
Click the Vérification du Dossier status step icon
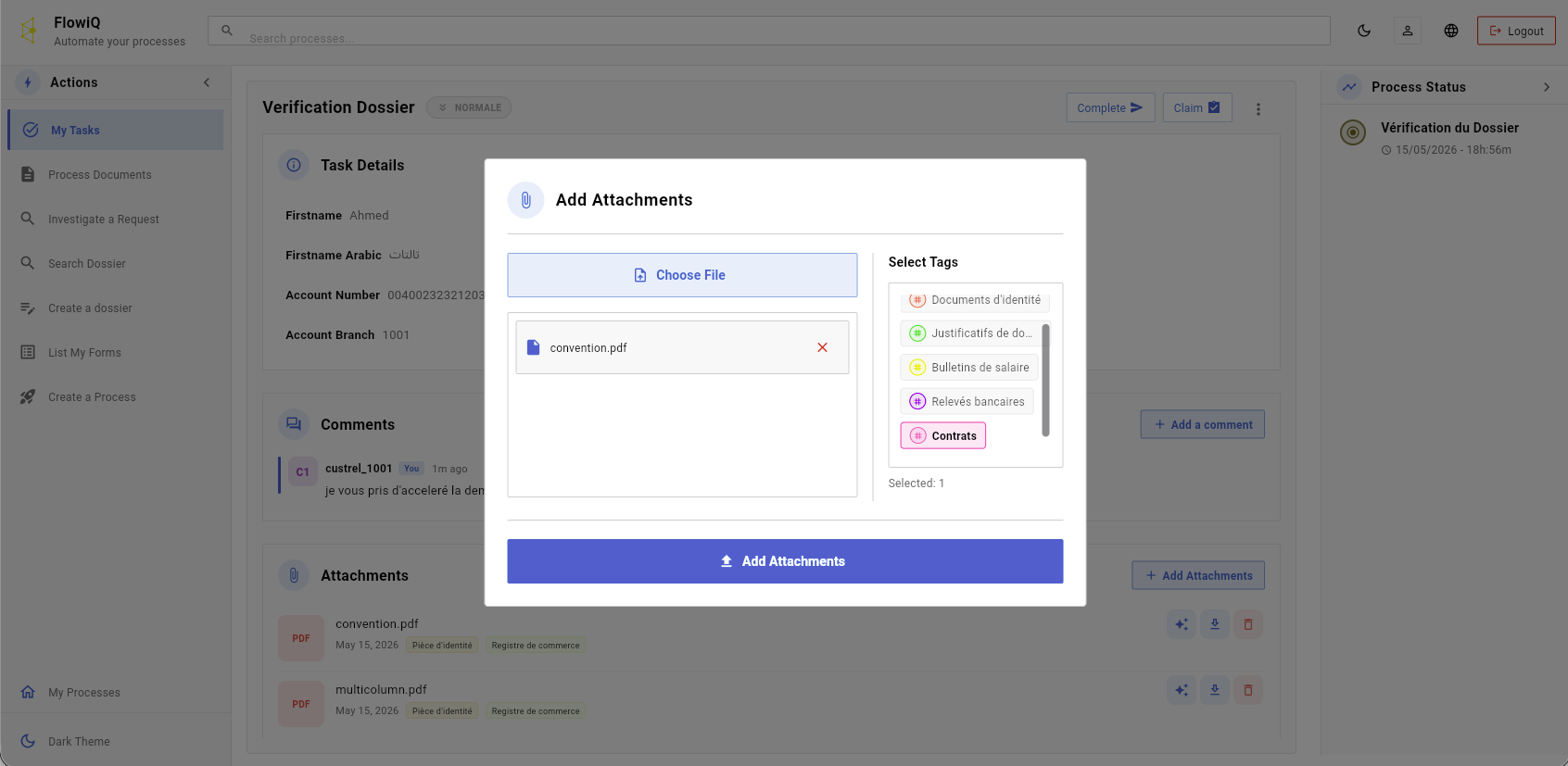click(1353, 132)
